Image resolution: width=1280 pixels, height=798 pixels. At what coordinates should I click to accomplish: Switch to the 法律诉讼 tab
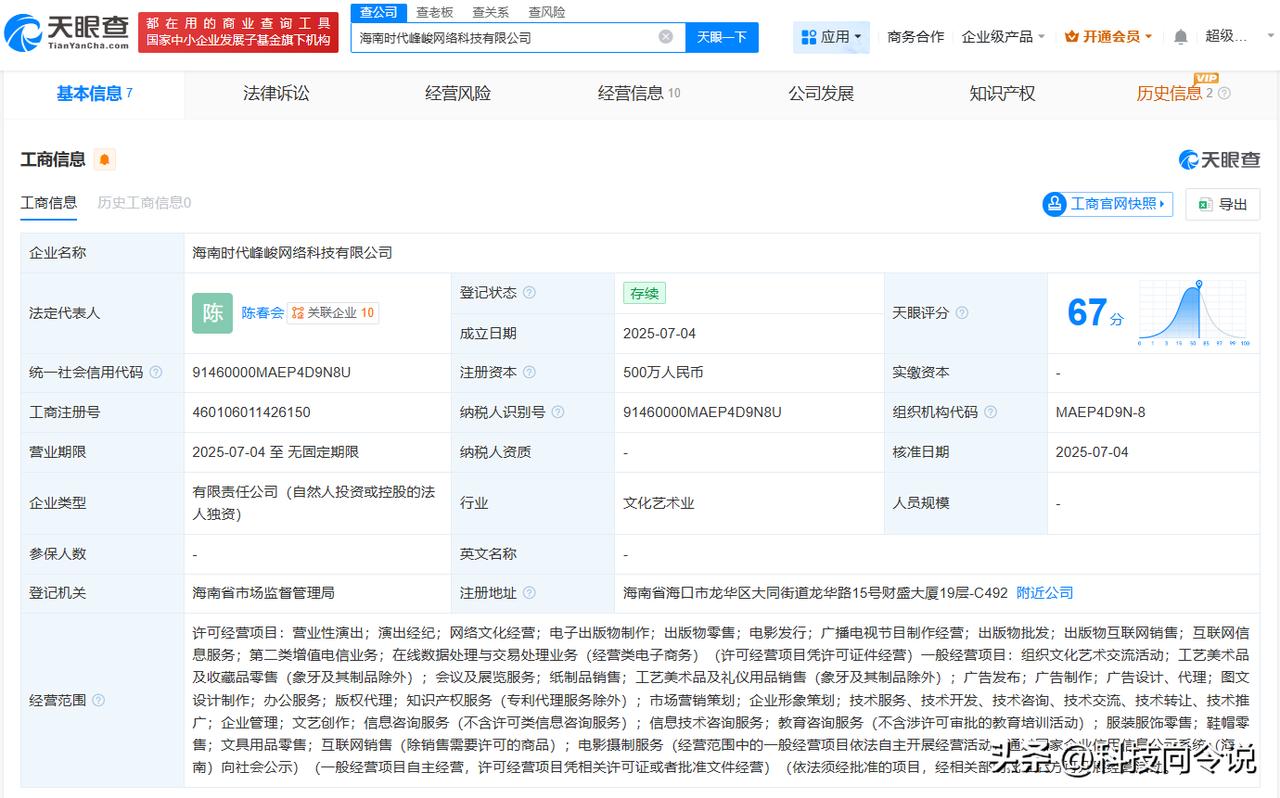click(276, 93)
